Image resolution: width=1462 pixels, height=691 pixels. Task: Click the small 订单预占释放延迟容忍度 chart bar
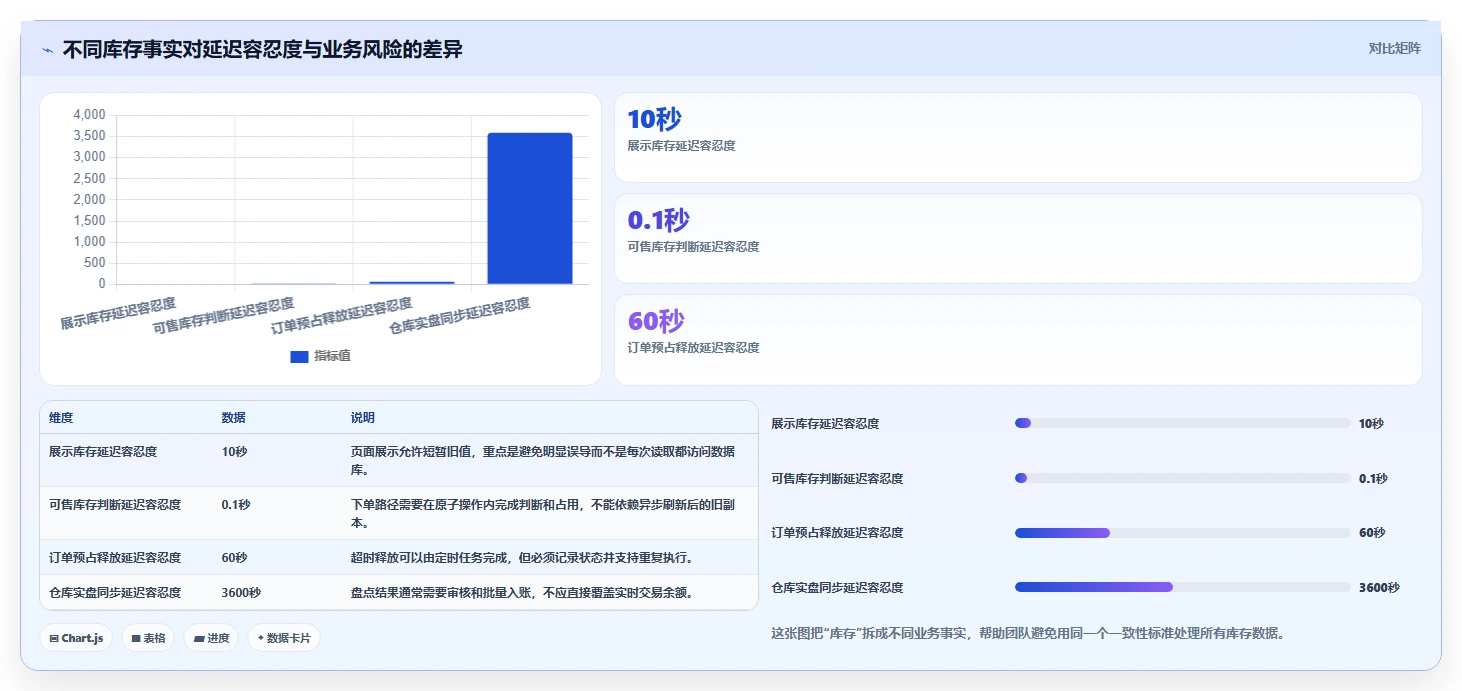pos(412,282)
